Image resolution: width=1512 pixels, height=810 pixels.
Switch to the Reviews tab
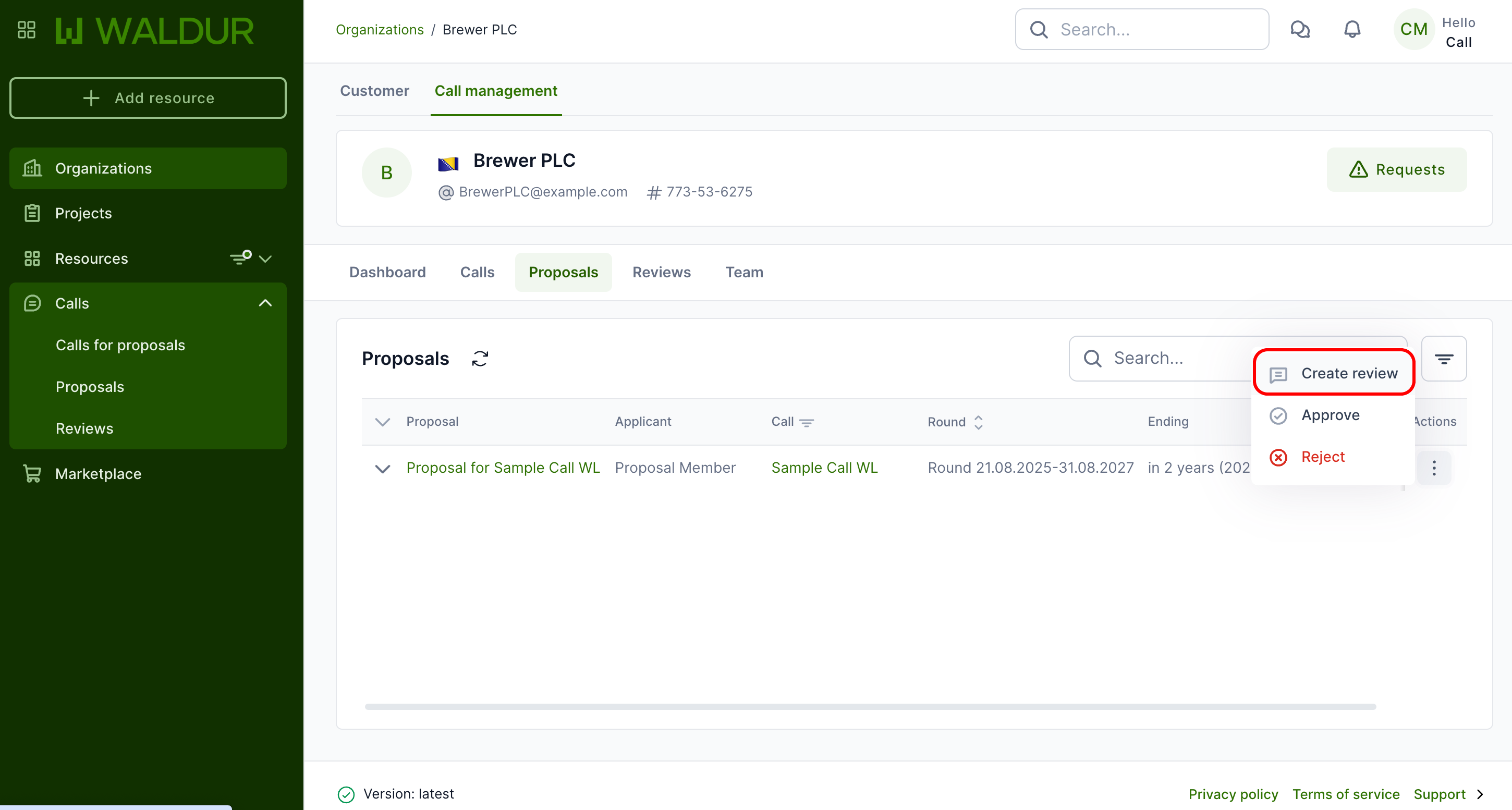[x=661, y=273]
